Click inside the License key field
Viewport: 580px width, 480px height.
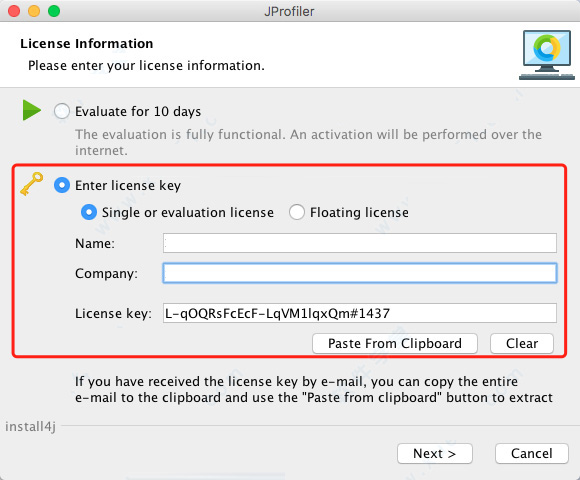click(x=360, y=313)
